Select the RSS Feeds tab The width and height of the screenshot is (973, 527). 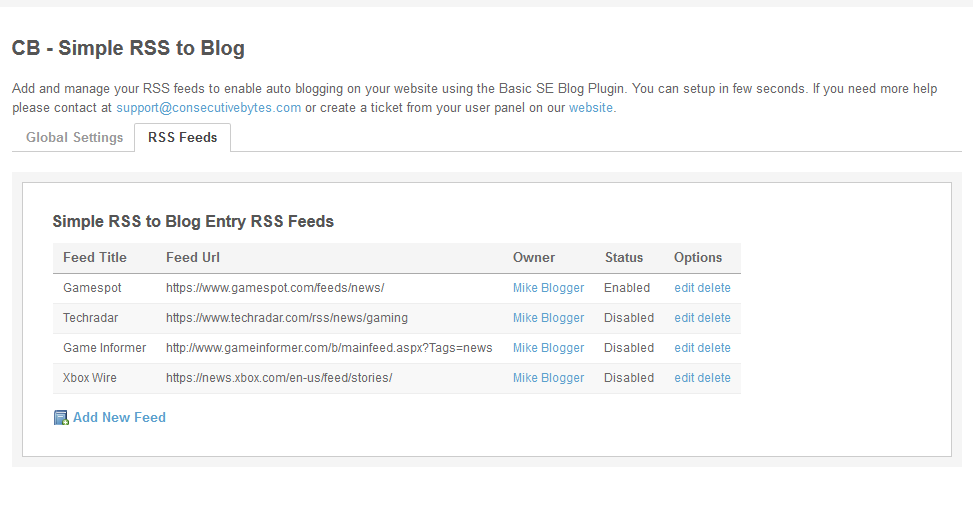tap(182, 138)
